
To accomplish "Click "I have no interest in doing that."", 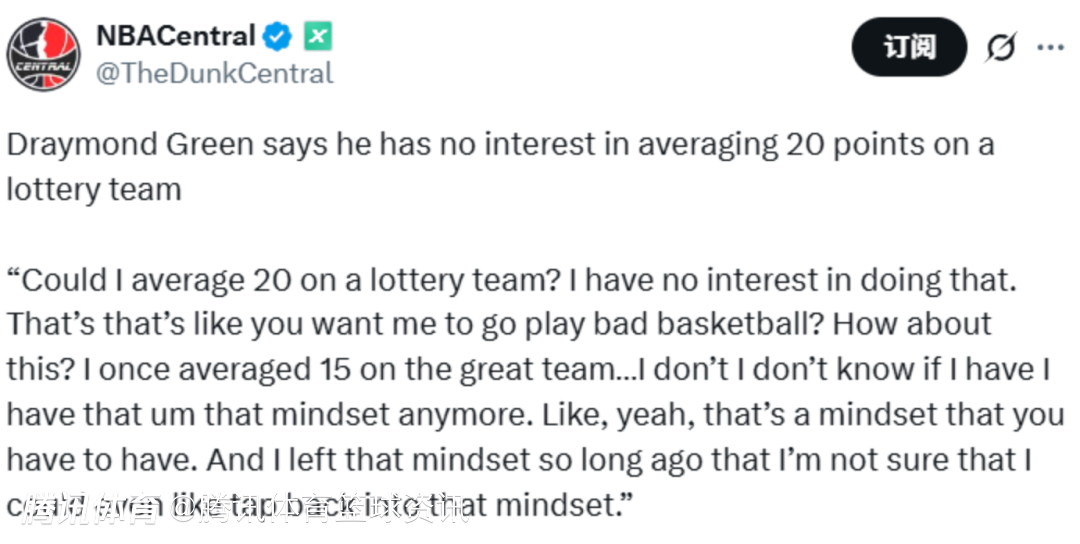I will tap(793, 280).
